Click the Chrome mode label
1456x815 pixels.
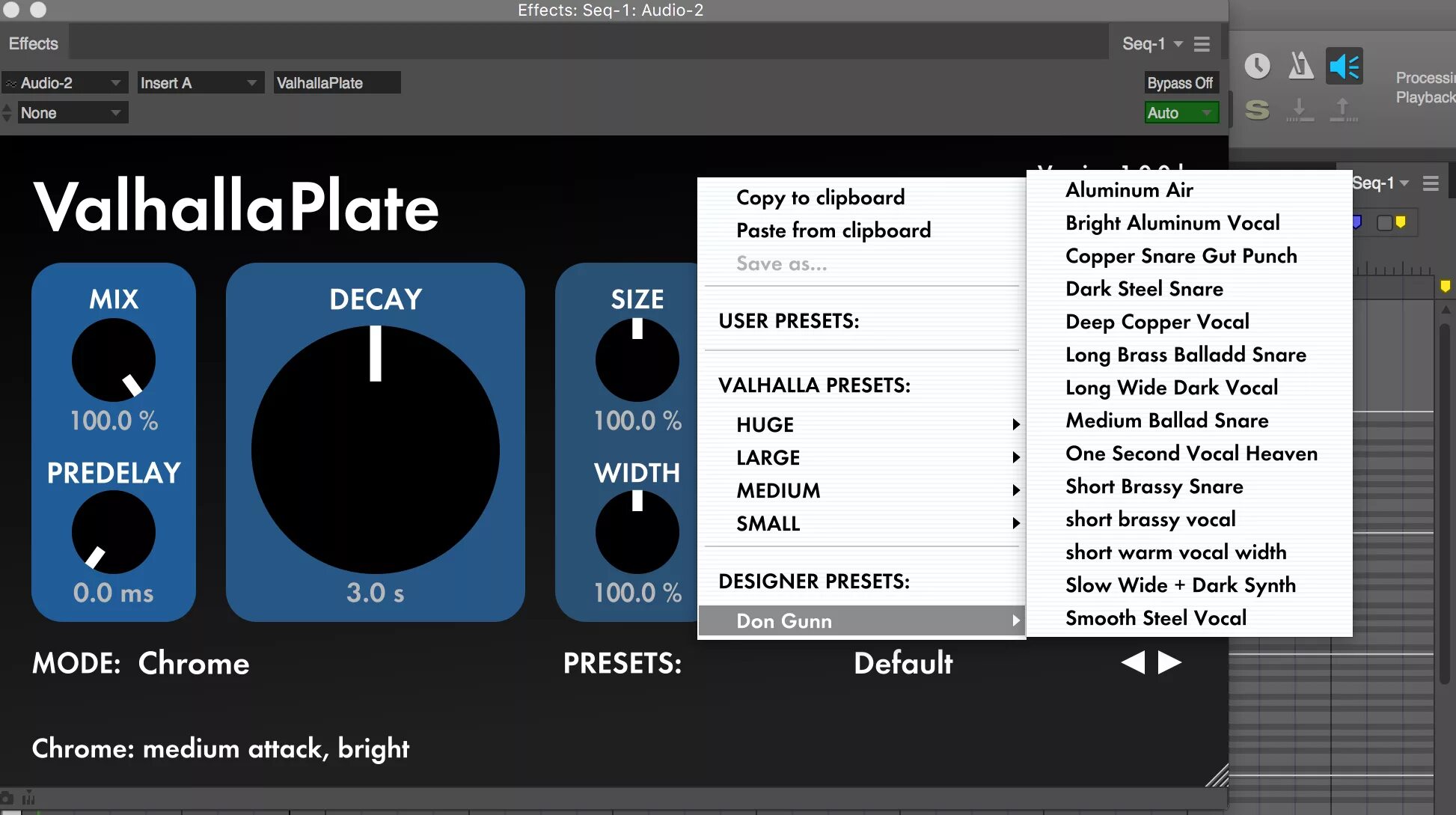pyautogui.click(x=193, y=664)
